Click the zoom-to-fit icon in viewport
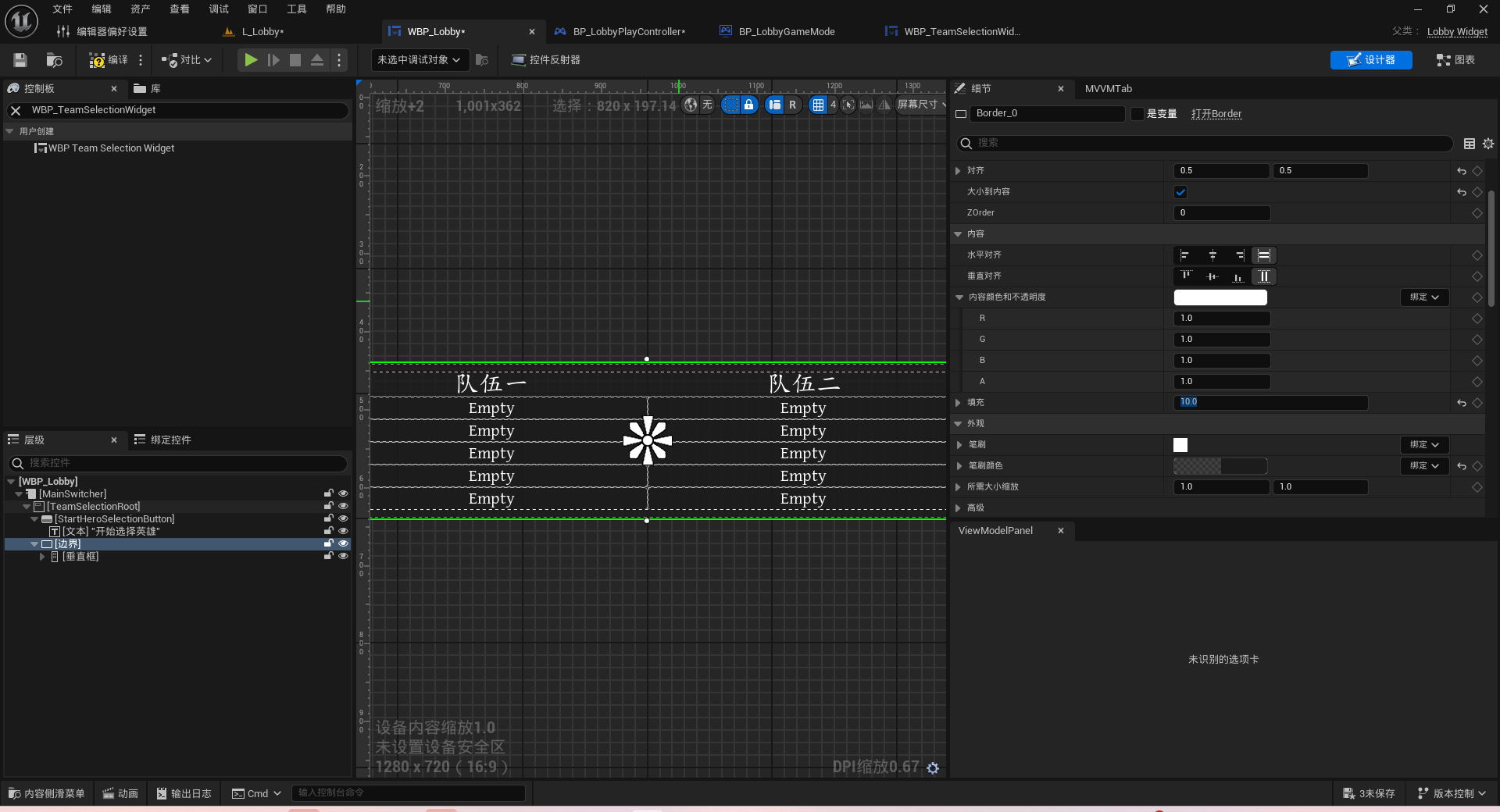 point(848,105)
